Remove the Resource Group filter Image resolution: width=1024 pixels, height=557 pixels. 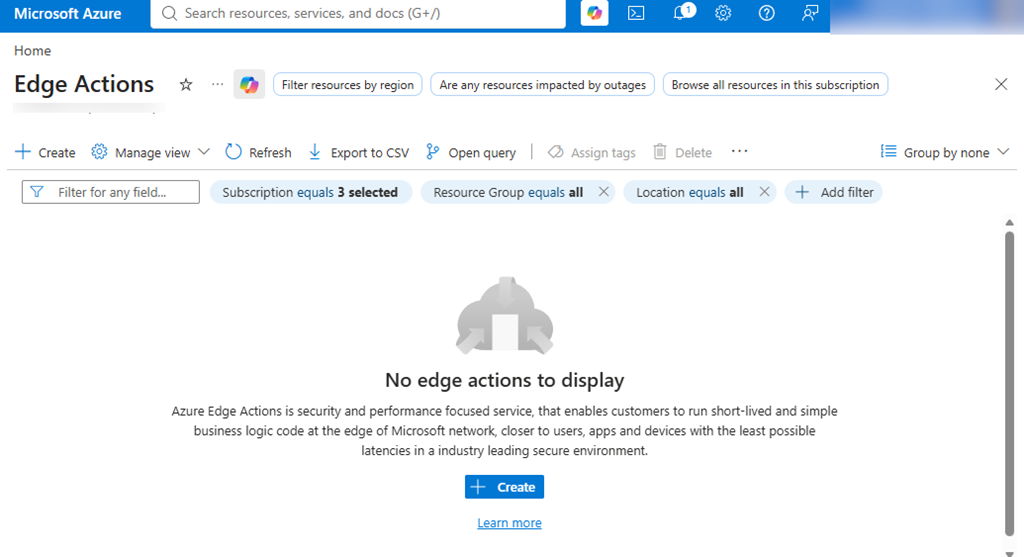(603, 192)
